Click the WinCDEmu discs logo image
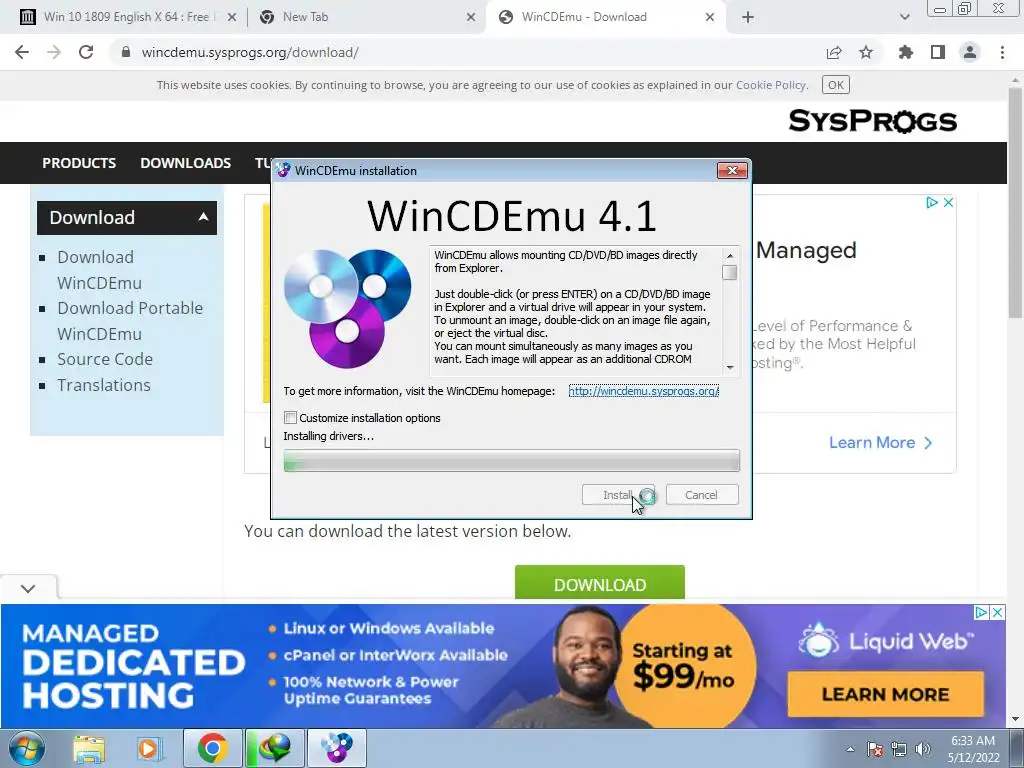 (x=347, y=308)
